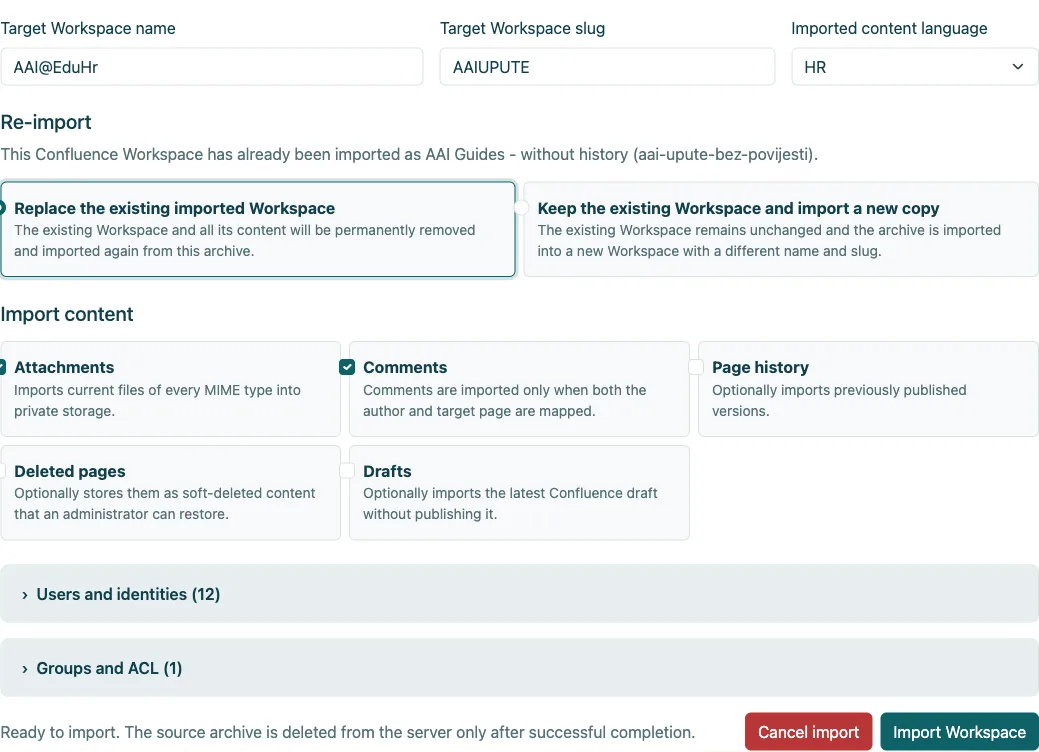Click the Re-import heading text
The width and height of the screenshot is (1039, 752).
pos(46,123)
